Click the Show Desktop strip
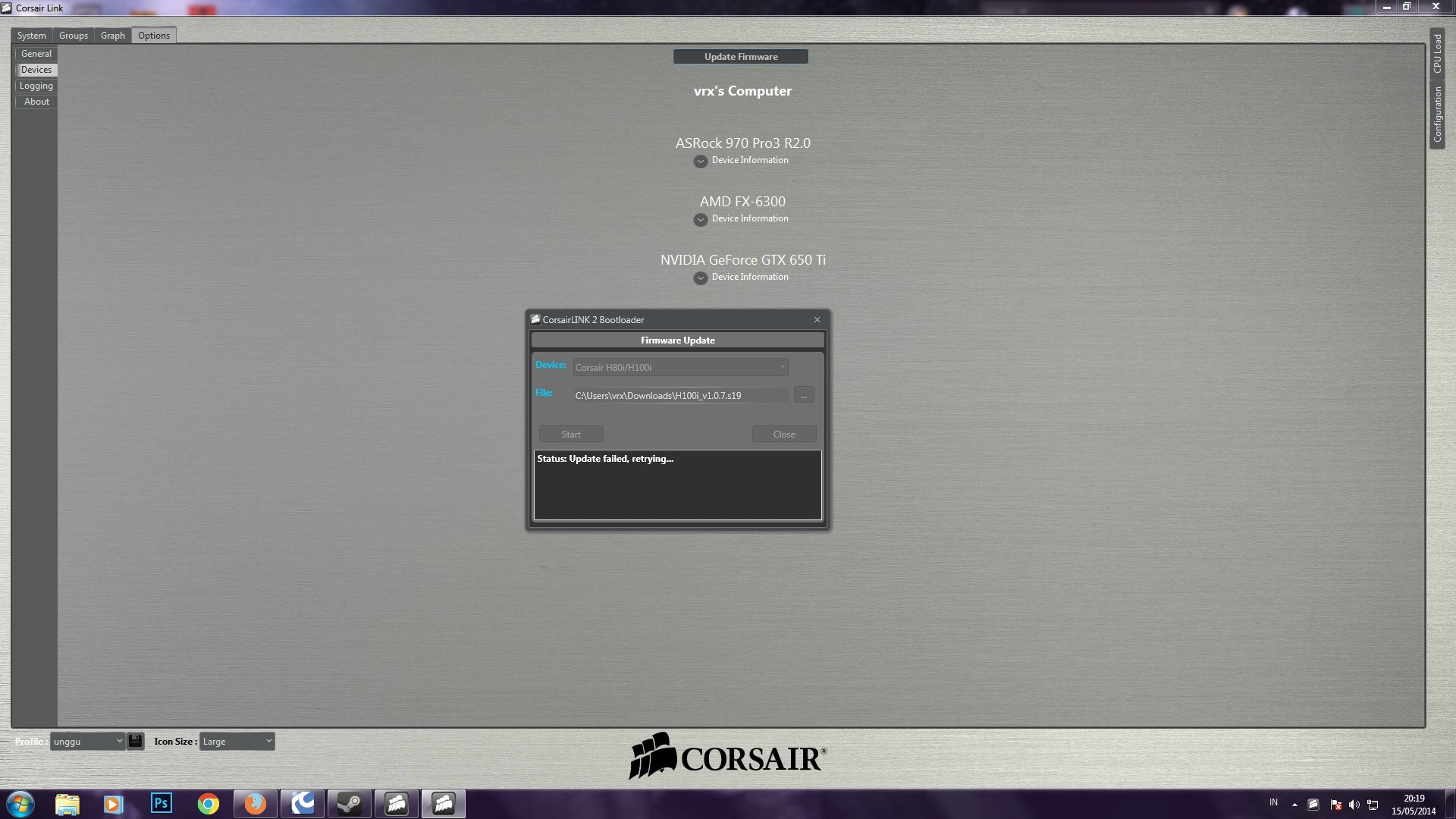This screenshot has width=1456, height=819. pos(1451,804)
